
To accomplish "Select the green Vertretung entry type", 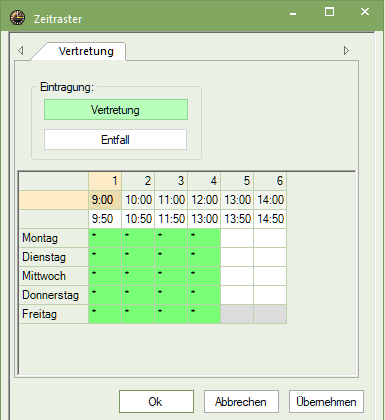I will pos(116,110).
